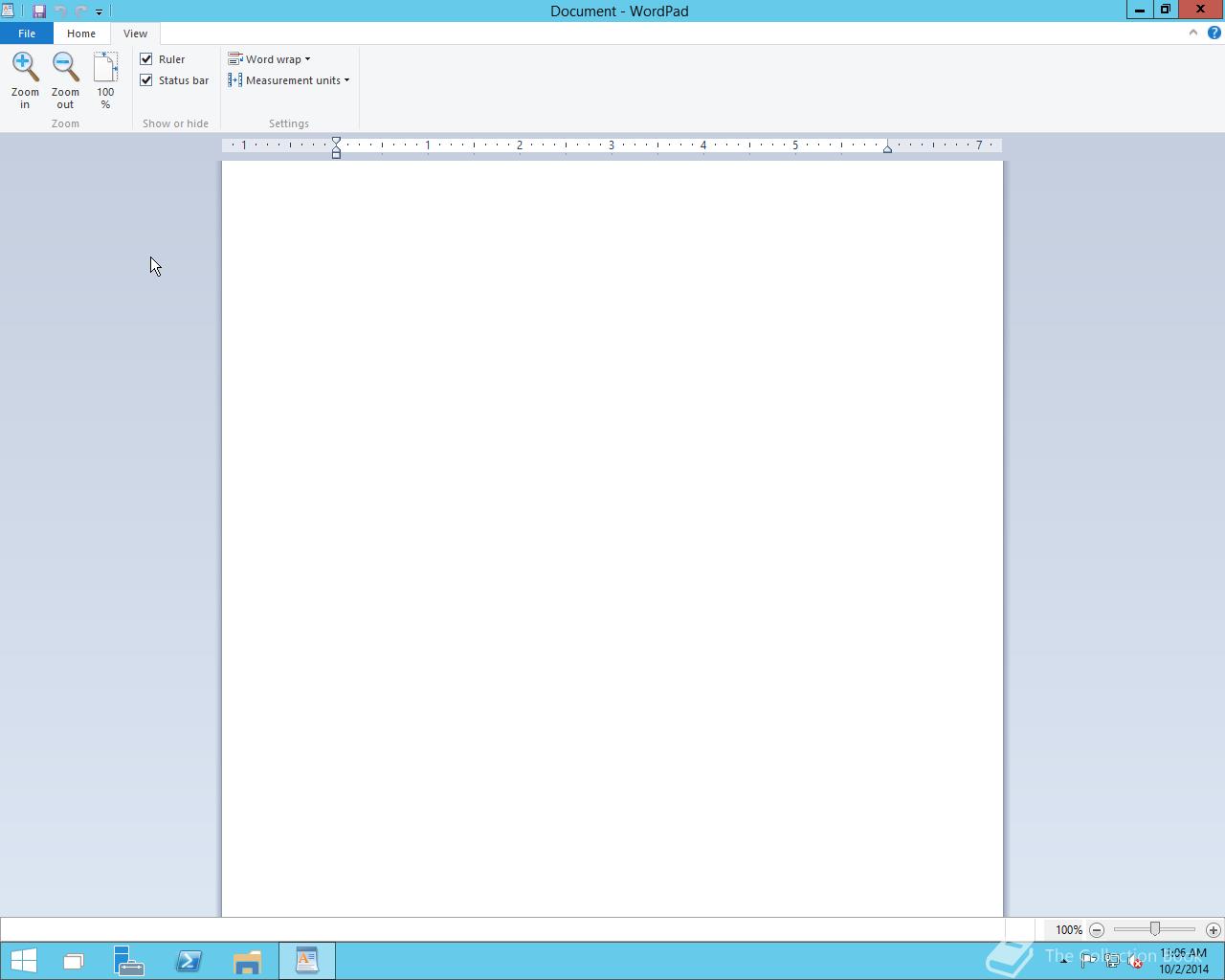
Task: Click inside the blank document page
Action: point(612,539)
